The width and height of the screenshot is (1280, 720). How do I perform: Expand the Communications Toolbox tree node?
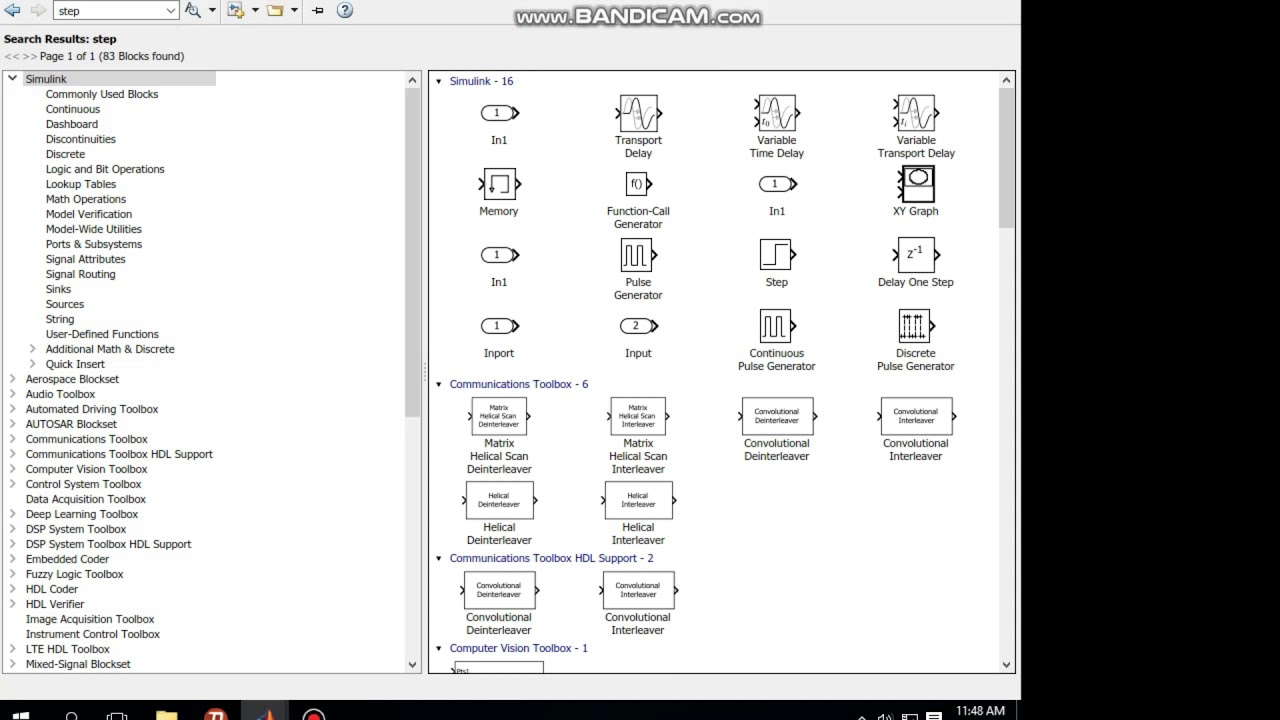tap(12, 439)
